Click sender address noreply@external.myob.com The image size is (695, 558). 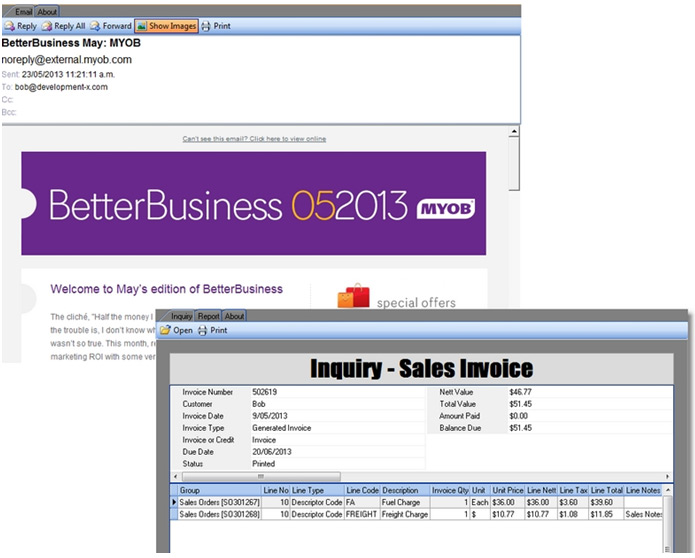point(66,59)
